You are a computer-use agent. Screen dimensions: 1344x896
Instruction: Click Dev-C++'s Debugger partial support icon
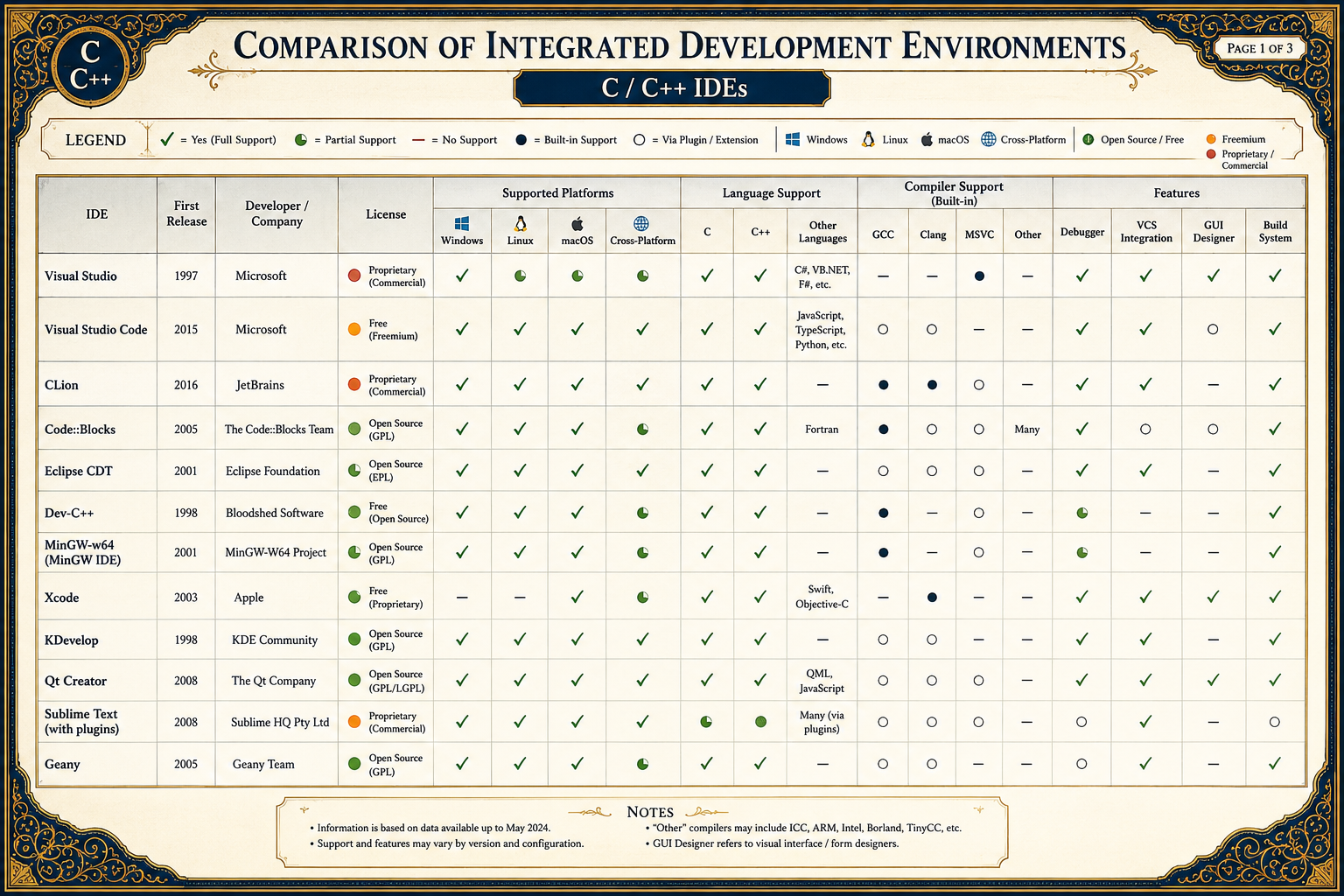coord(1082,513)
